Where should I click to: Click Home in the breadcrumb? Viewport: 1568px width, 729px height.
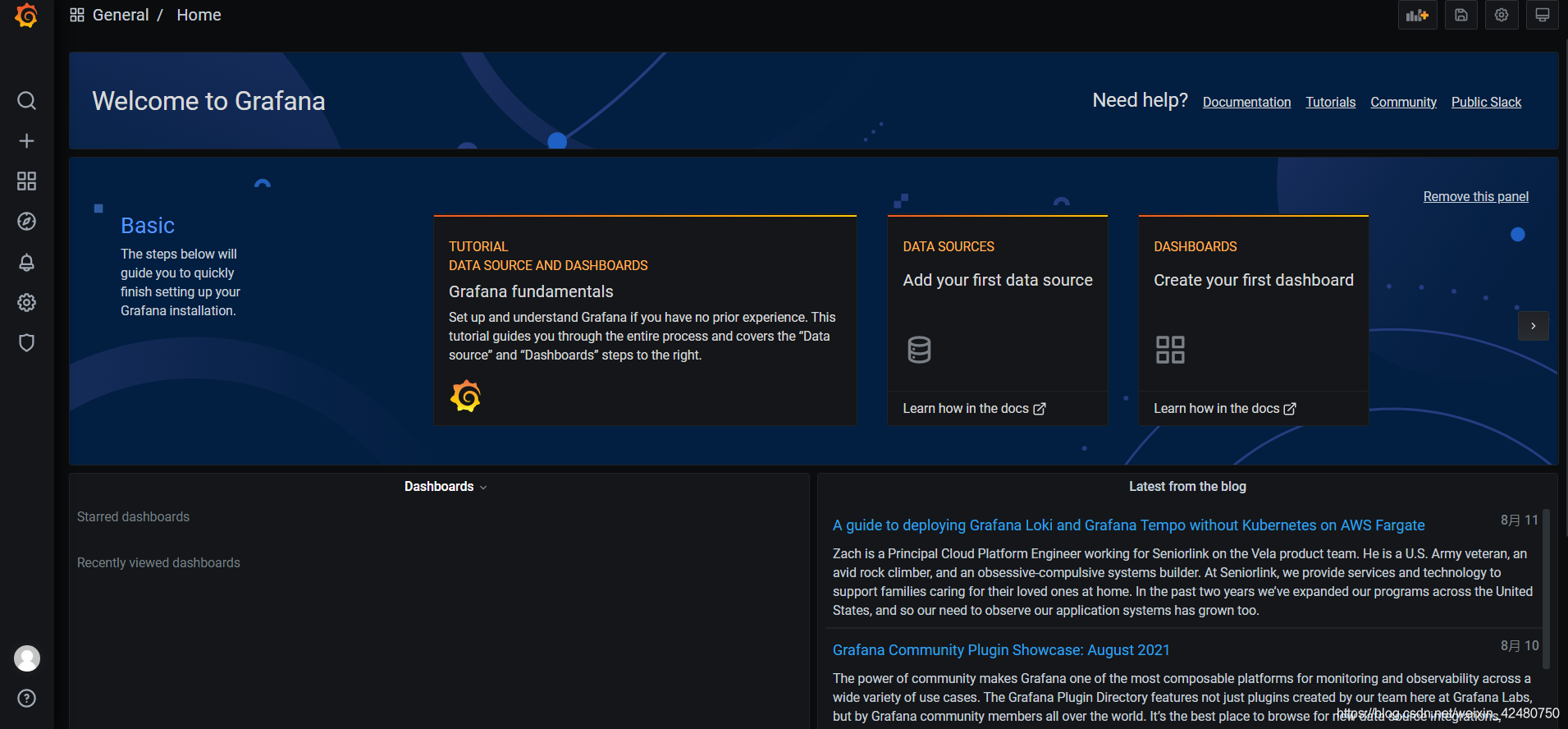pos(199,15)
